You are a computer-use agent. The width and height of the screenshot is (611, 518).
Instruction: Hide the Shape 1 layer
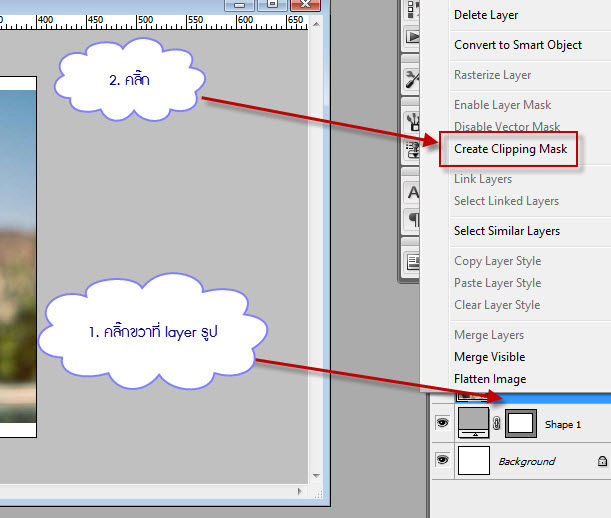click(x=442, y=423)
